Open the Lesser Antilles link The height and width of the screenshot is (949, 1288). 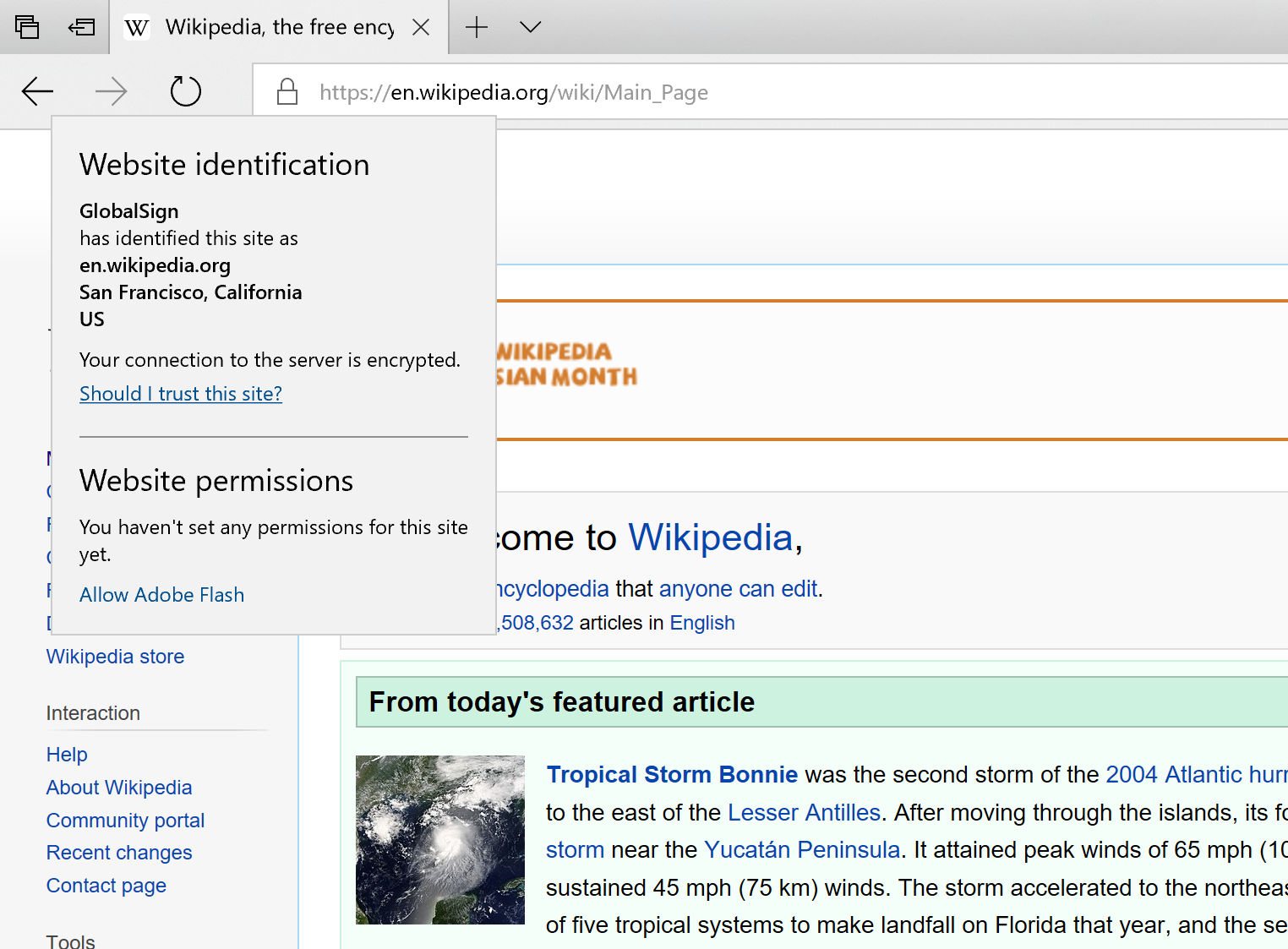pos(804,813)
